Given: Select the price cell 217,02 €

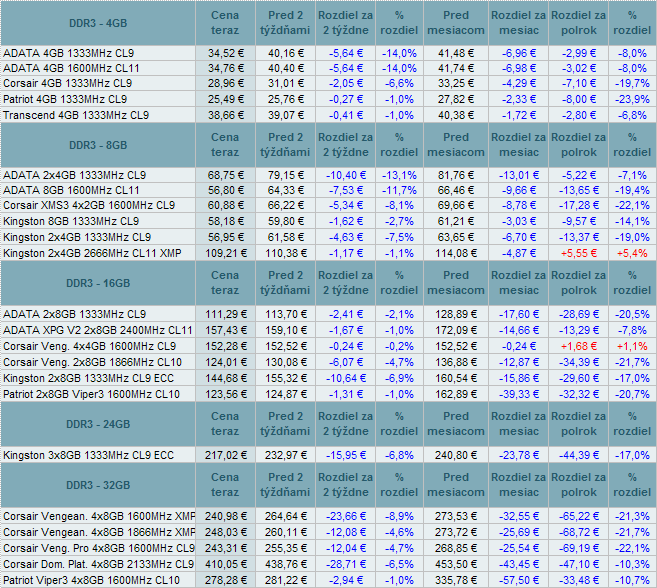Looking at the screenshot, I should pyautogui.click(x=225, y=455).
